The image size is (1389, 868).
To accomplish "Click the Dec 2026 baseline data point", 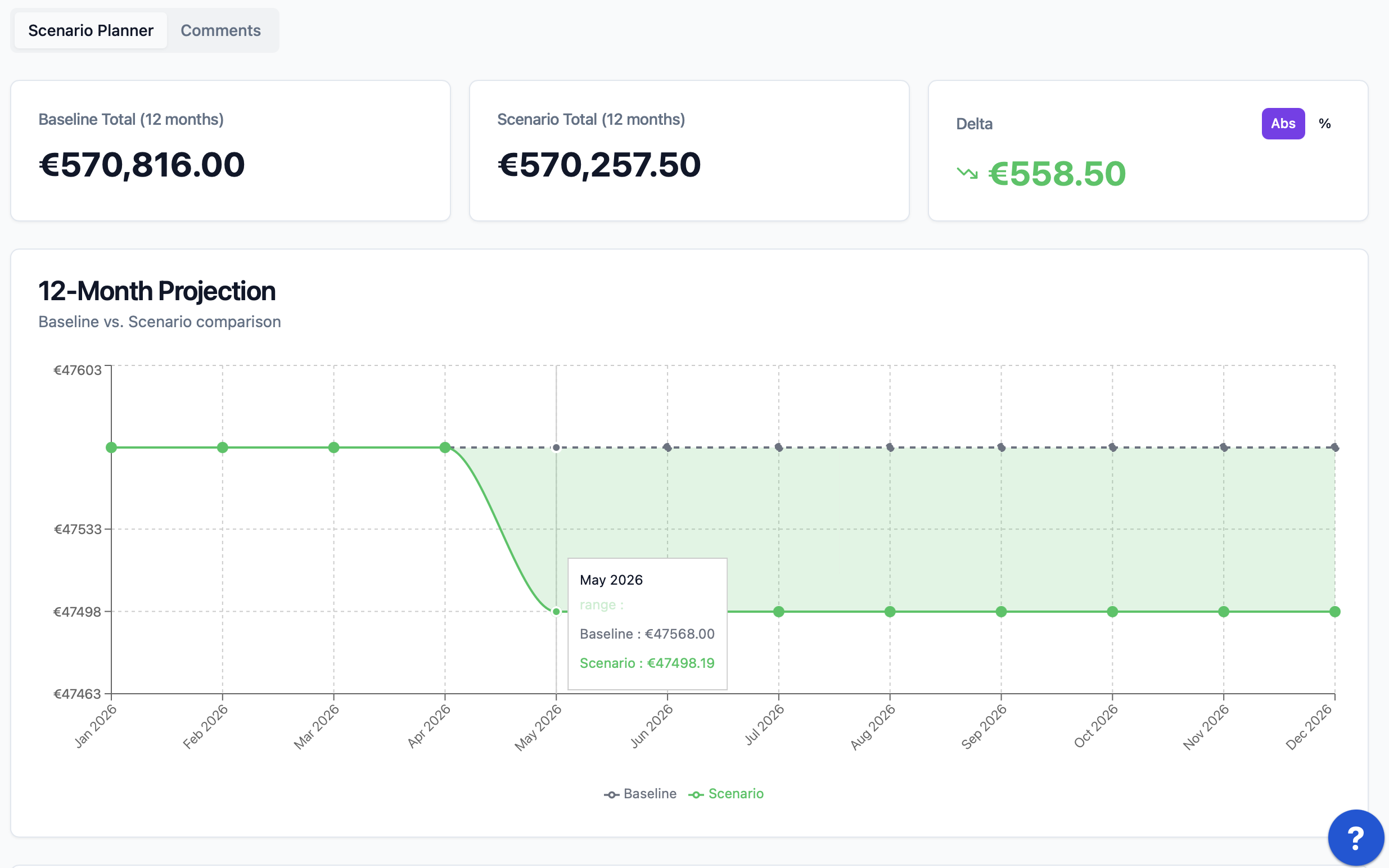I will [1334, 447].
